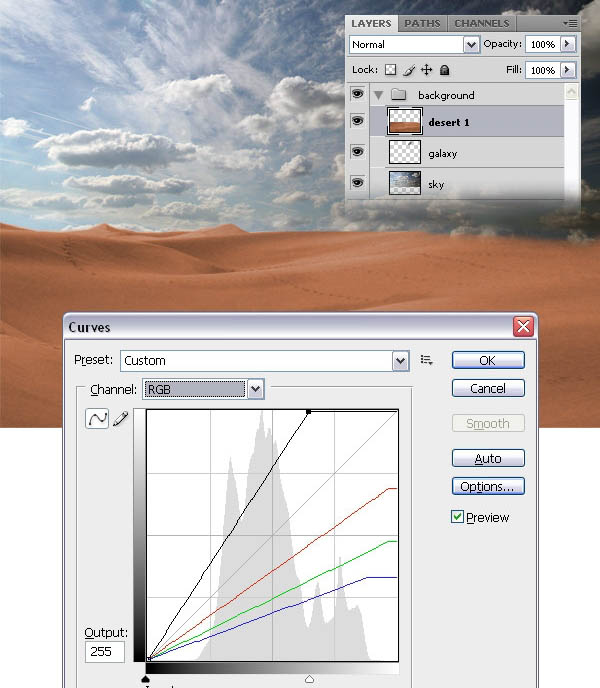The image size is (600, 688).
Task: Click the Auto button in Curves
Action: click(488, 459)
